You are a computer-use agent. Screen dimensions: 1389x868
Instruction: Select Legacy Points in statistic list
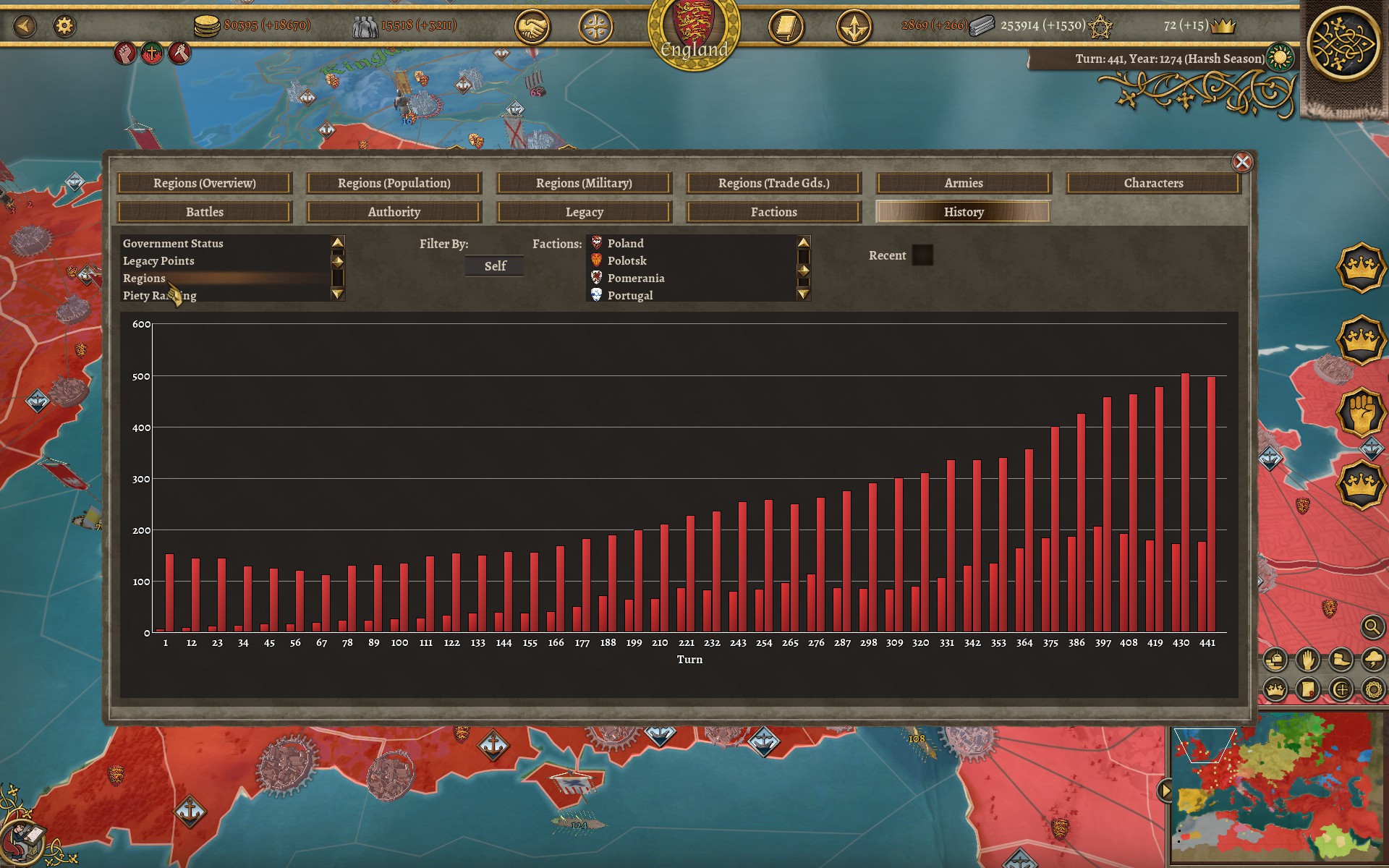[225, 261]
